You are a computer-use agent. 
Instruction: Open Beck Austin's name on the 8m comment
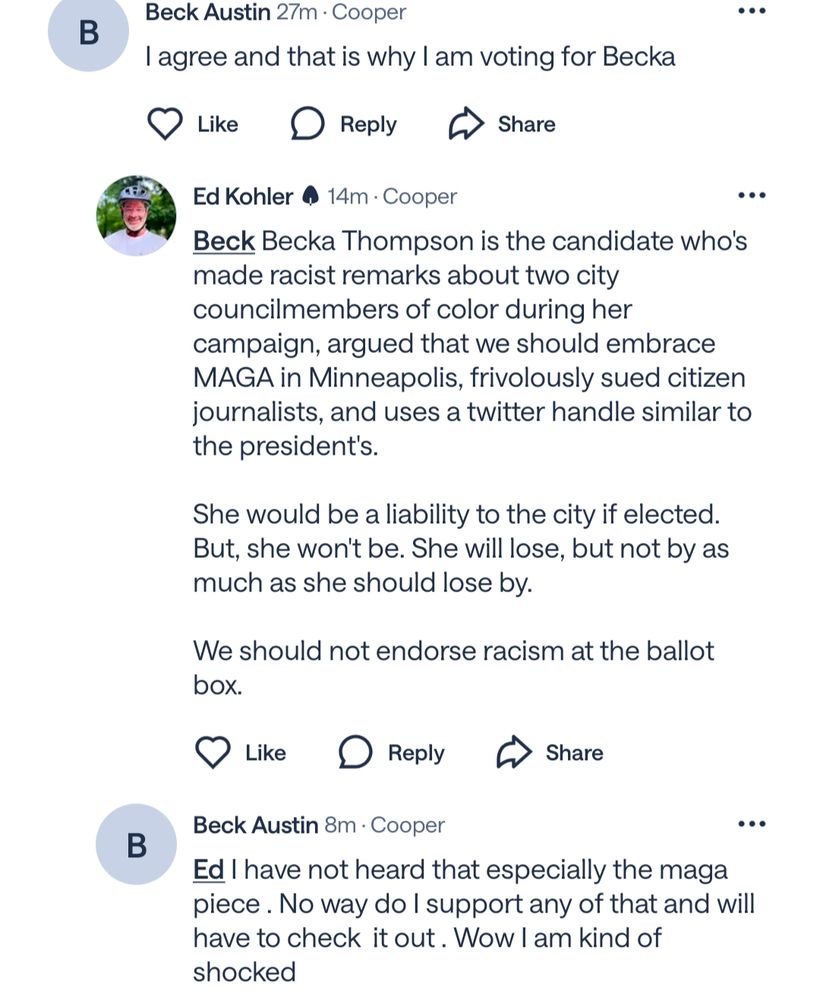[255, 825]
